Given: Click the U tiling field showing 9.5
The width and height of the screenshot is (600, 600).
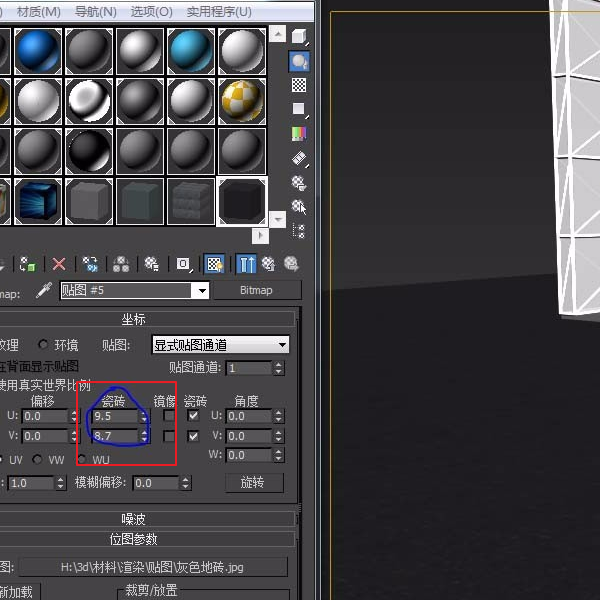Looking at the screenshot, I should pyautogui.click(x=115, y=416).
